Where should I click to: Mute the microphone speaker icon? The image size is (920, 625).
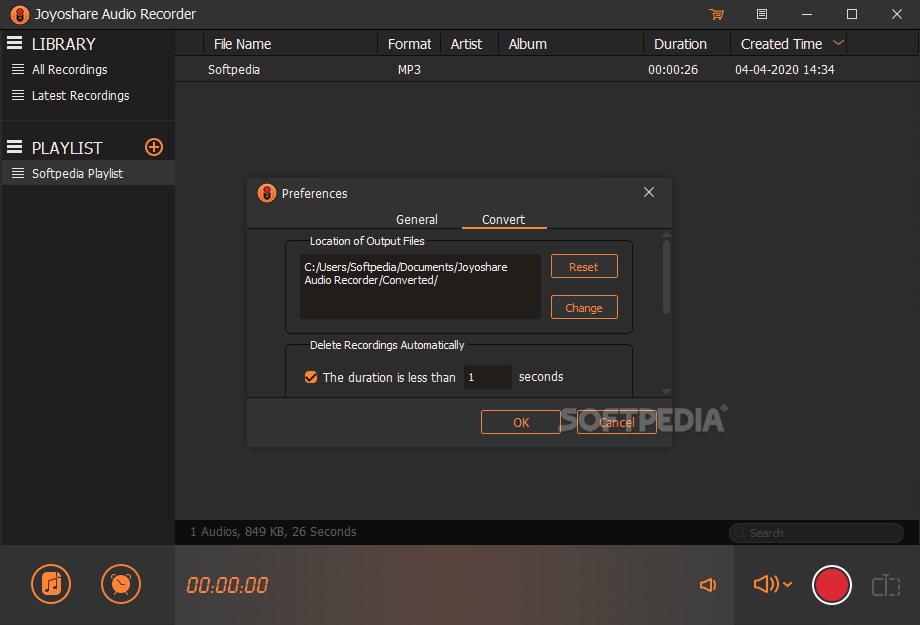[x=707, y=585]
